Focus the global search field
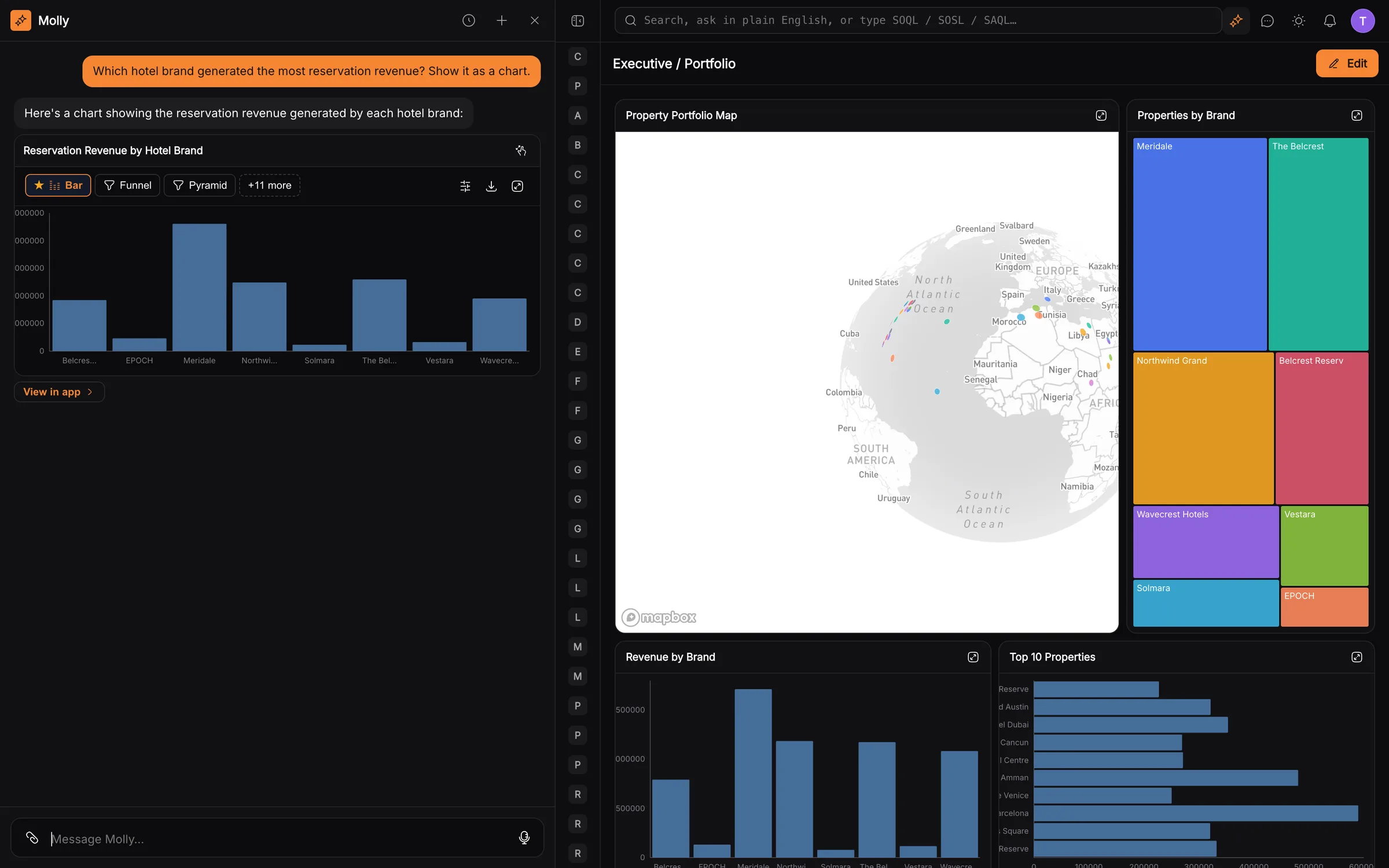 point(918,21)
